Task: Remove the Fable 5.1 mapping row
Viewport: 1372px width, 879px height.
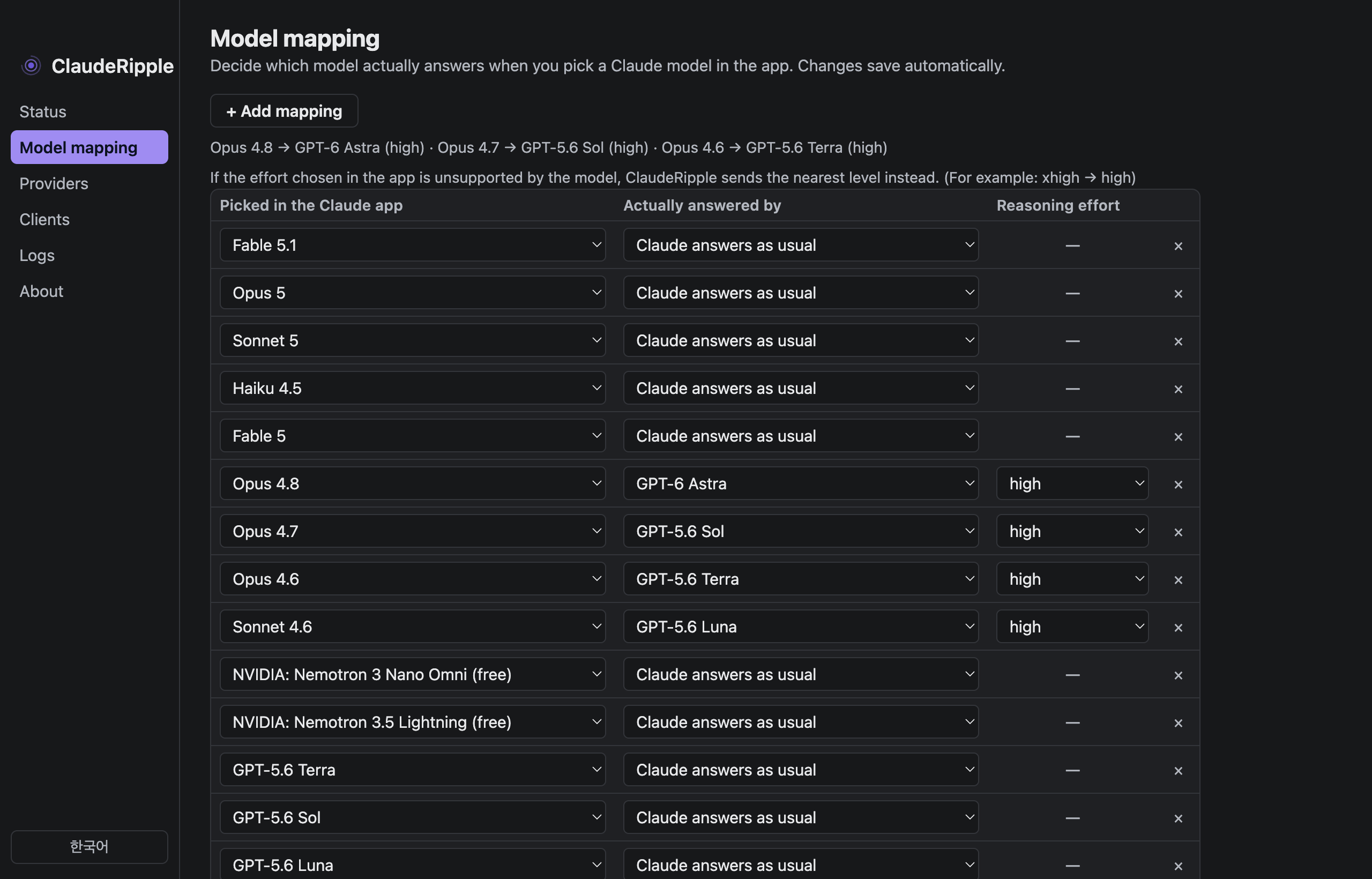Action: click(1178, 245)
